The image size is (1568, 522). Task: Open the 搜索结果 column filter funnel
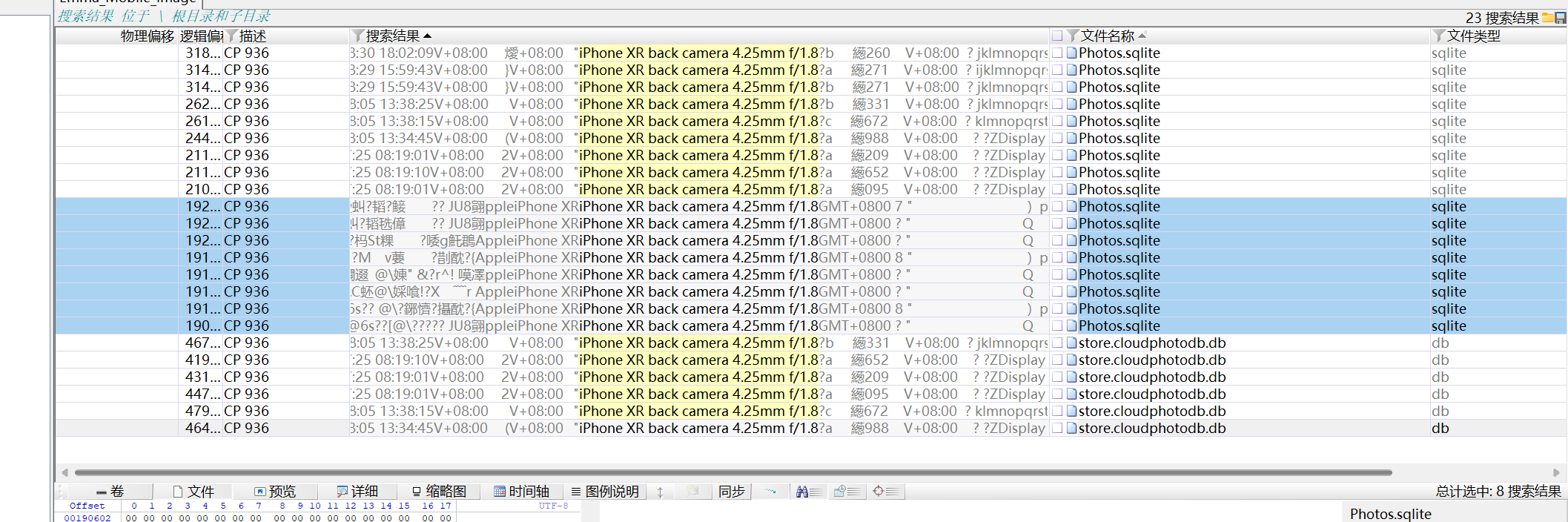point(358,36)
